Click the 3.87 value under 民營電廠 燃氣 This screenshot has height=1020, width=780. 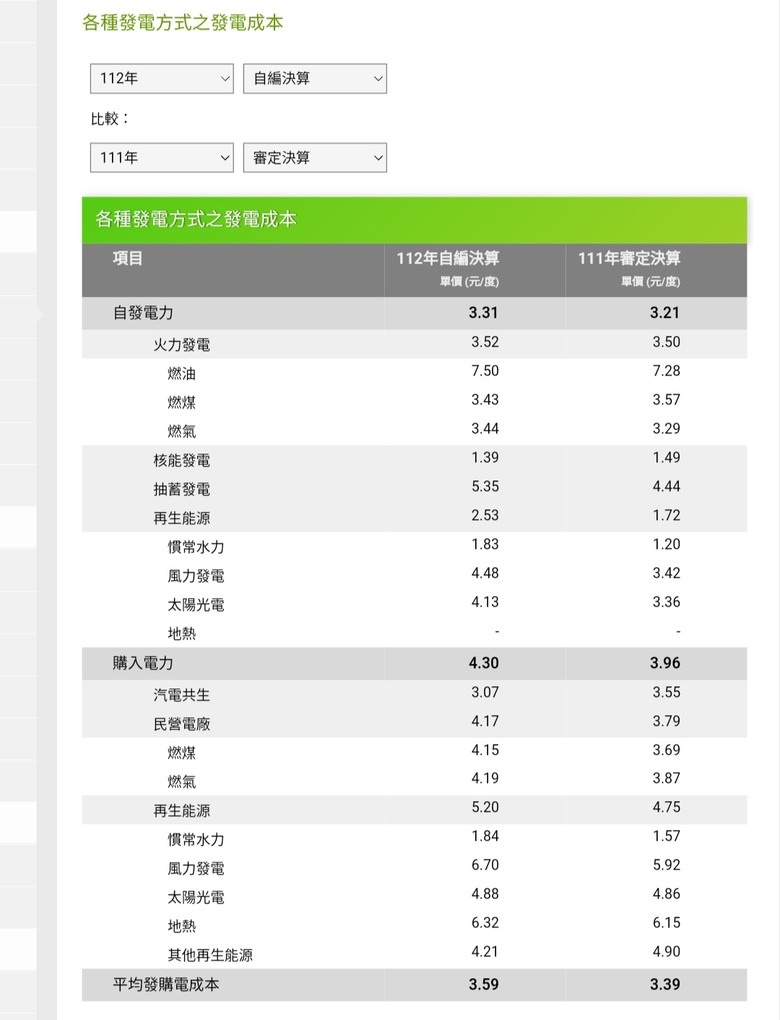coord(667,778)
